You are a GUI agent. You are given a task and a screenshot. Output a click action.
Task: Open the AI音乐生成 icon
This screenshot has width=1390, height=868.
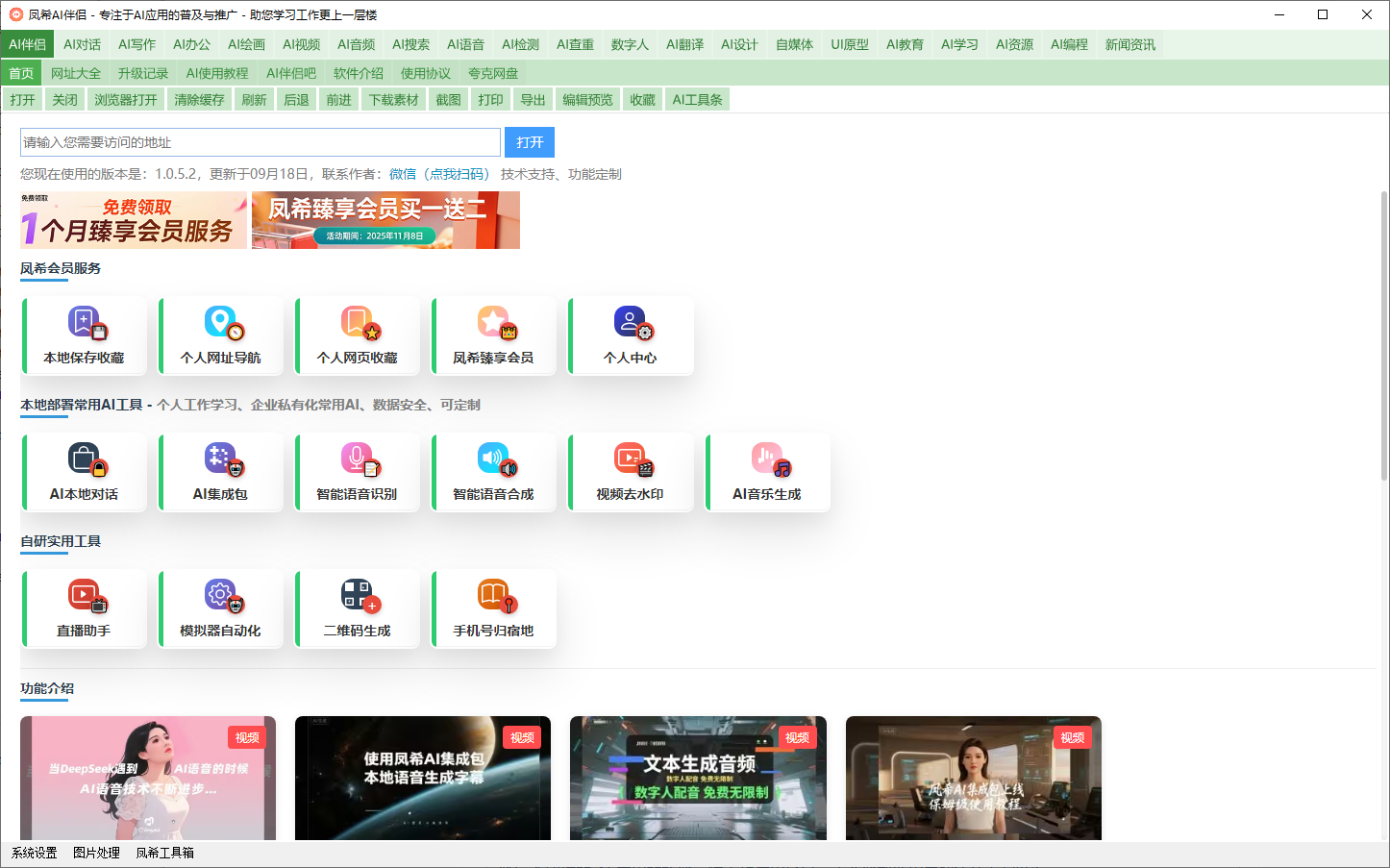point(769,459)
